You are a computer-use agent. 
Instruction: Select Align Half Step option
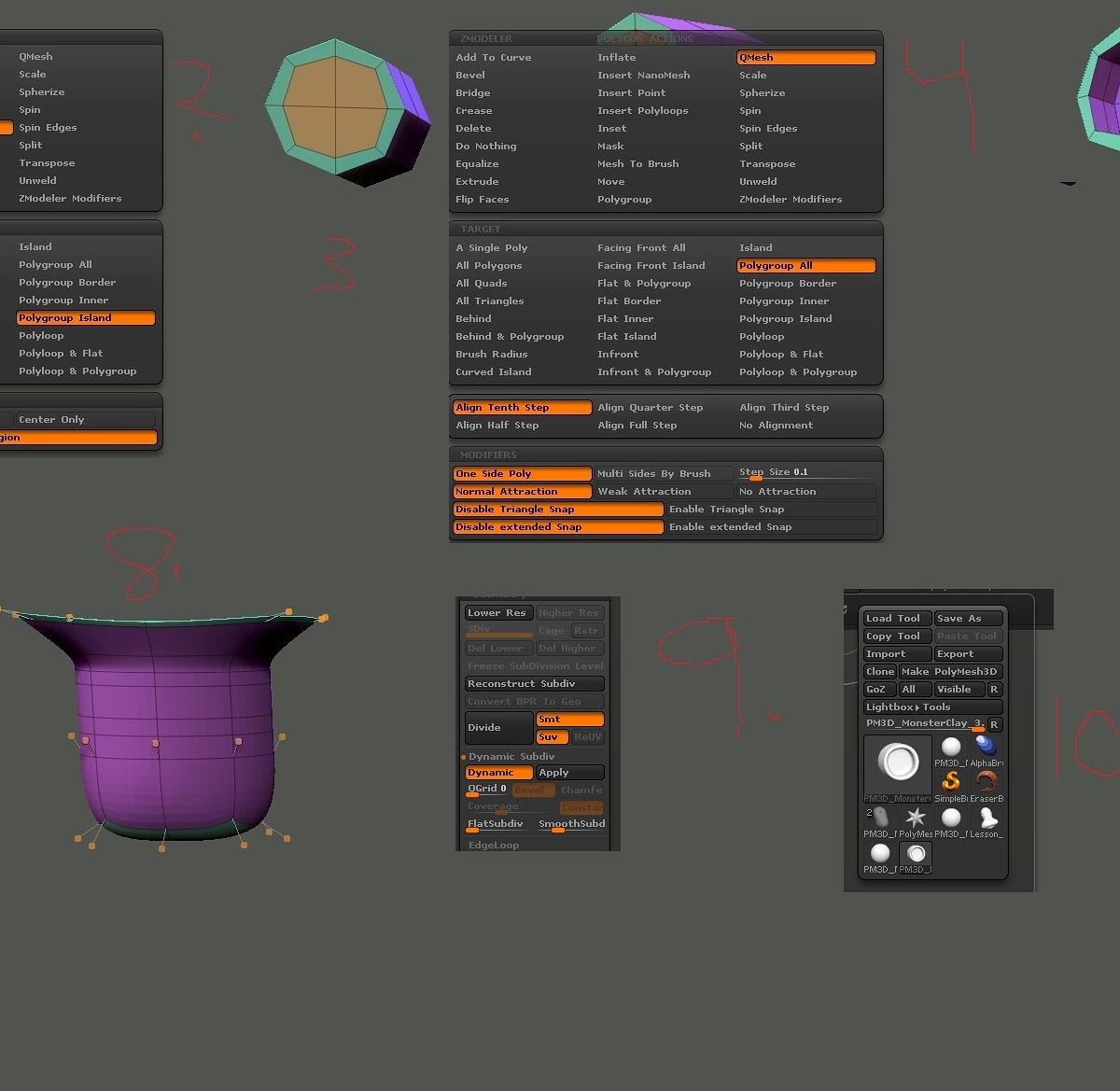click(522, 426)
